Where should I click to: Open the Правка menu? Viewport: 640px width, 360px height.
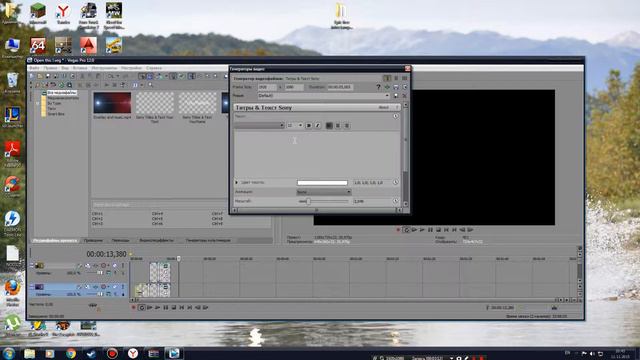(x=51, y=68)
